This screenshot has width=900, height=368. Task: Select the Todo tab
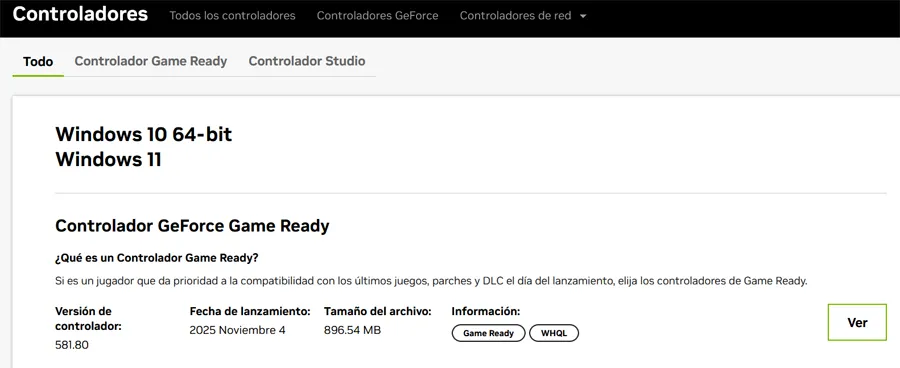coord(38,61)
